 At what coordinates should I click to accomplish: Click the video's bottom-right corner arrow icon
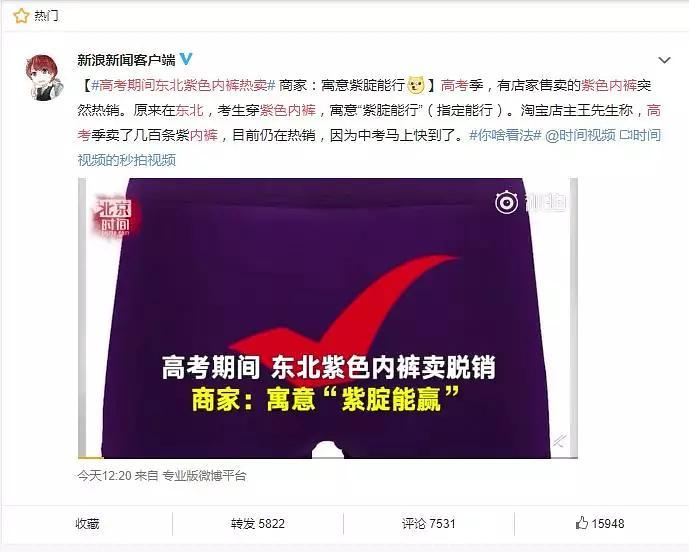[559, 441]
